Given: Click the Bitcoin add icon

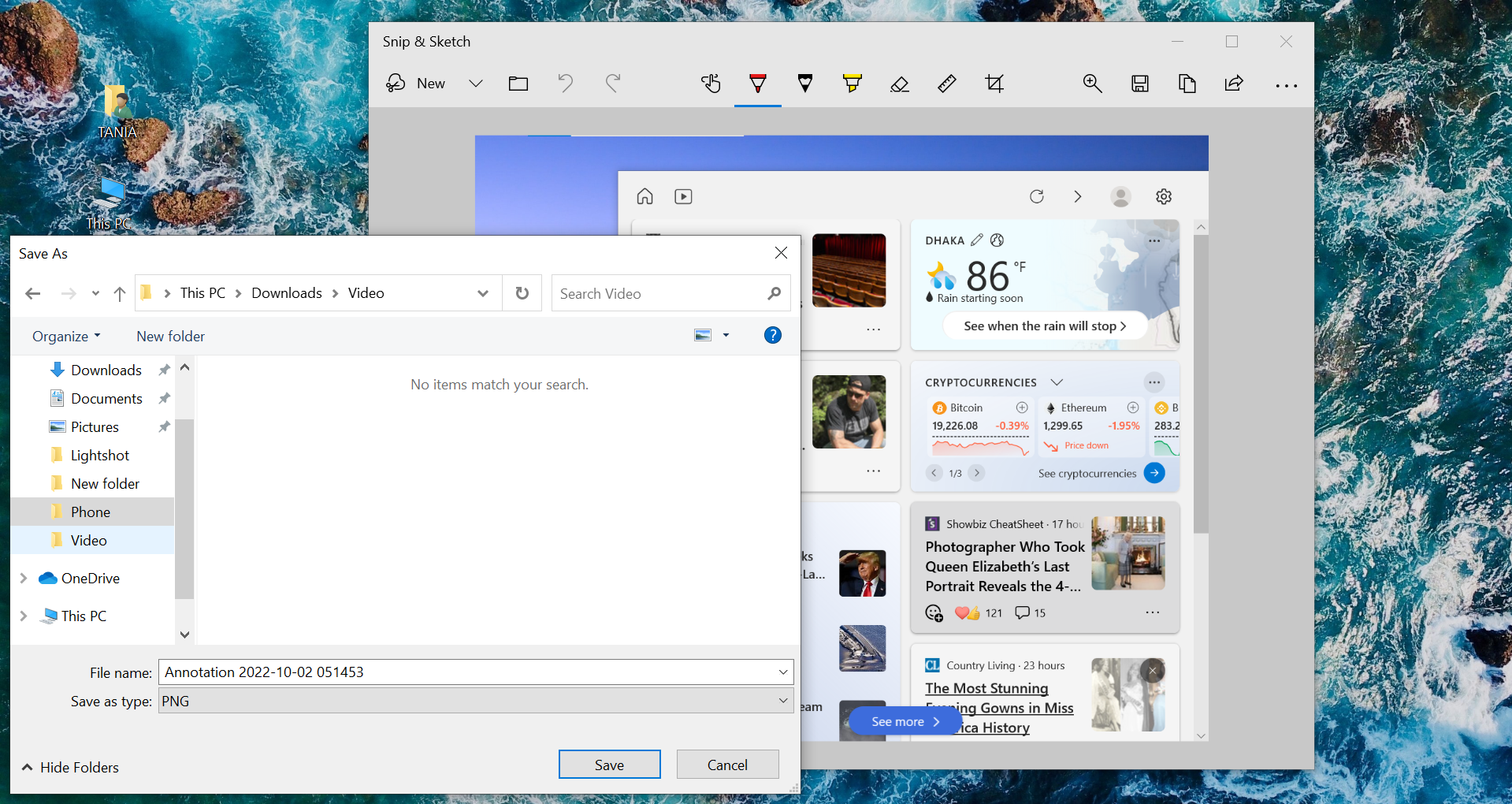Looking at the screenshot, I should pos(1022,408).
